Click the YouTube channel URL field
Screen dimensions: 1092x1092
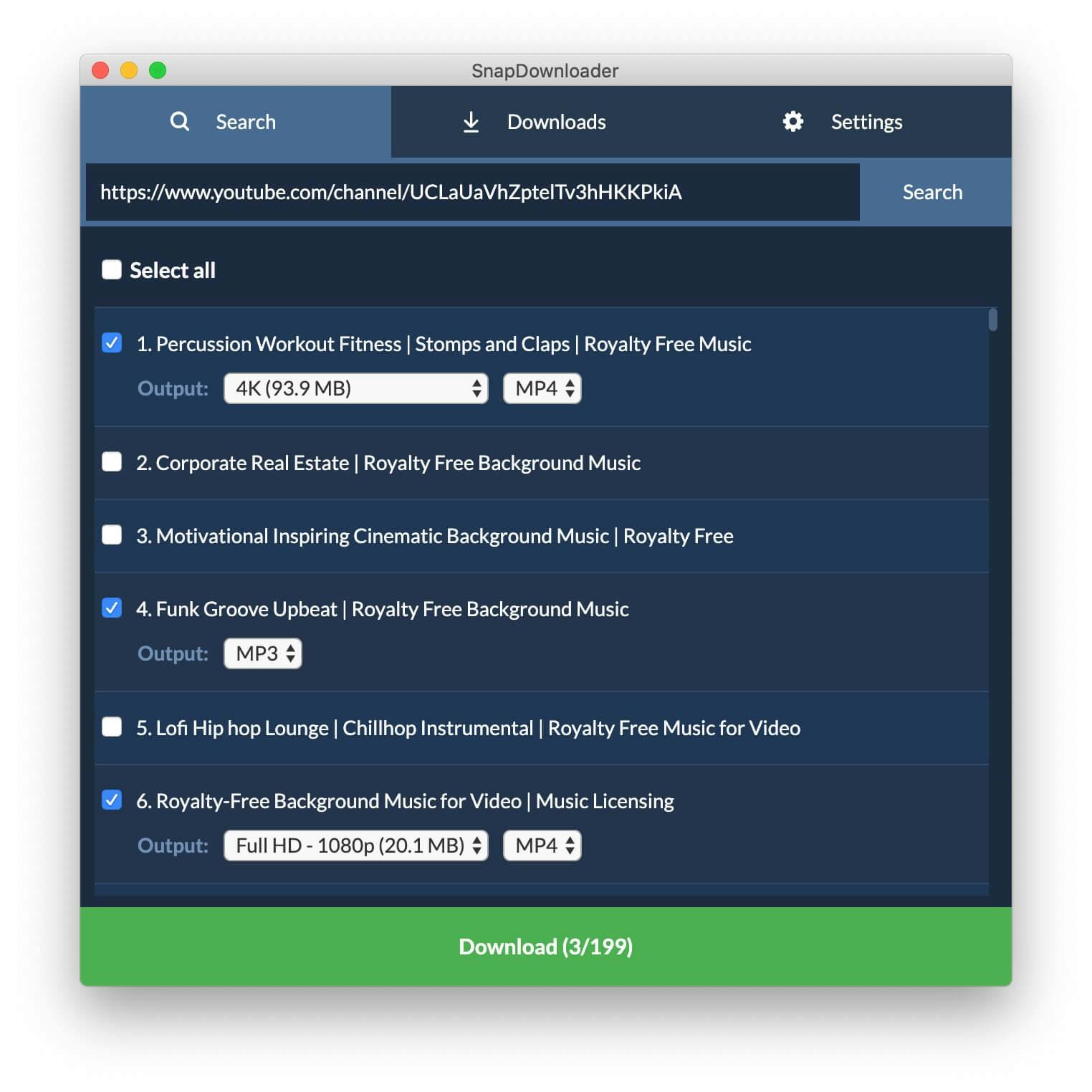coord(473,192)
